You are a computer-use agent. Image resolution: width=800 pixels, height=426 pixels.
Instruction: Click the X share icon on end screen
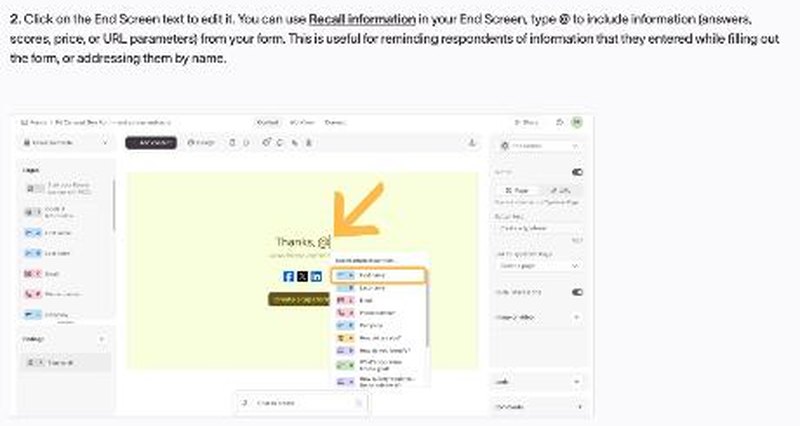(302, 276)
